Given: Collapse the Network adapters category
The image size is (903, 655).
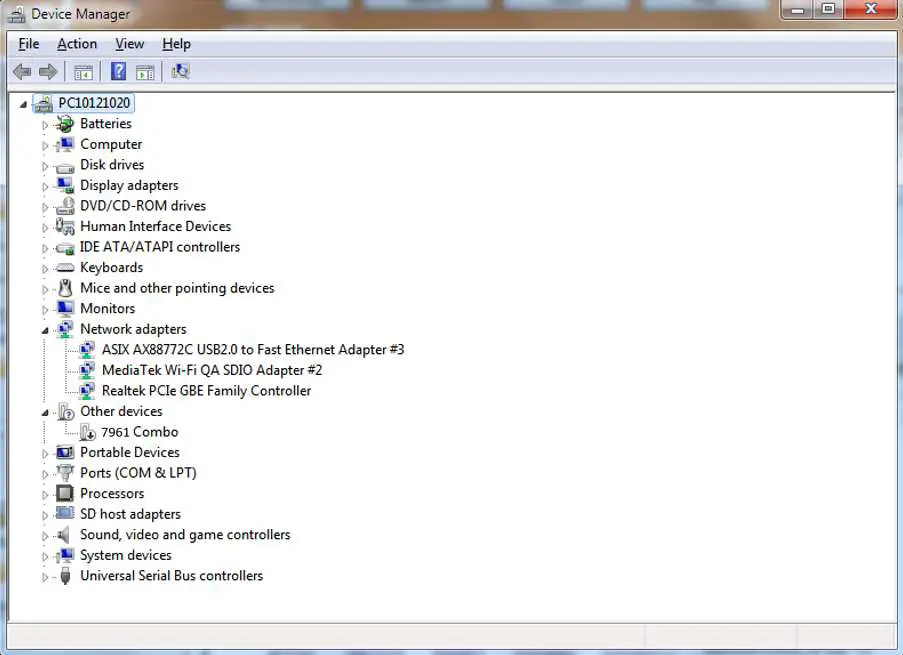Looking at the screenshot, I should [x=43, y=328].
